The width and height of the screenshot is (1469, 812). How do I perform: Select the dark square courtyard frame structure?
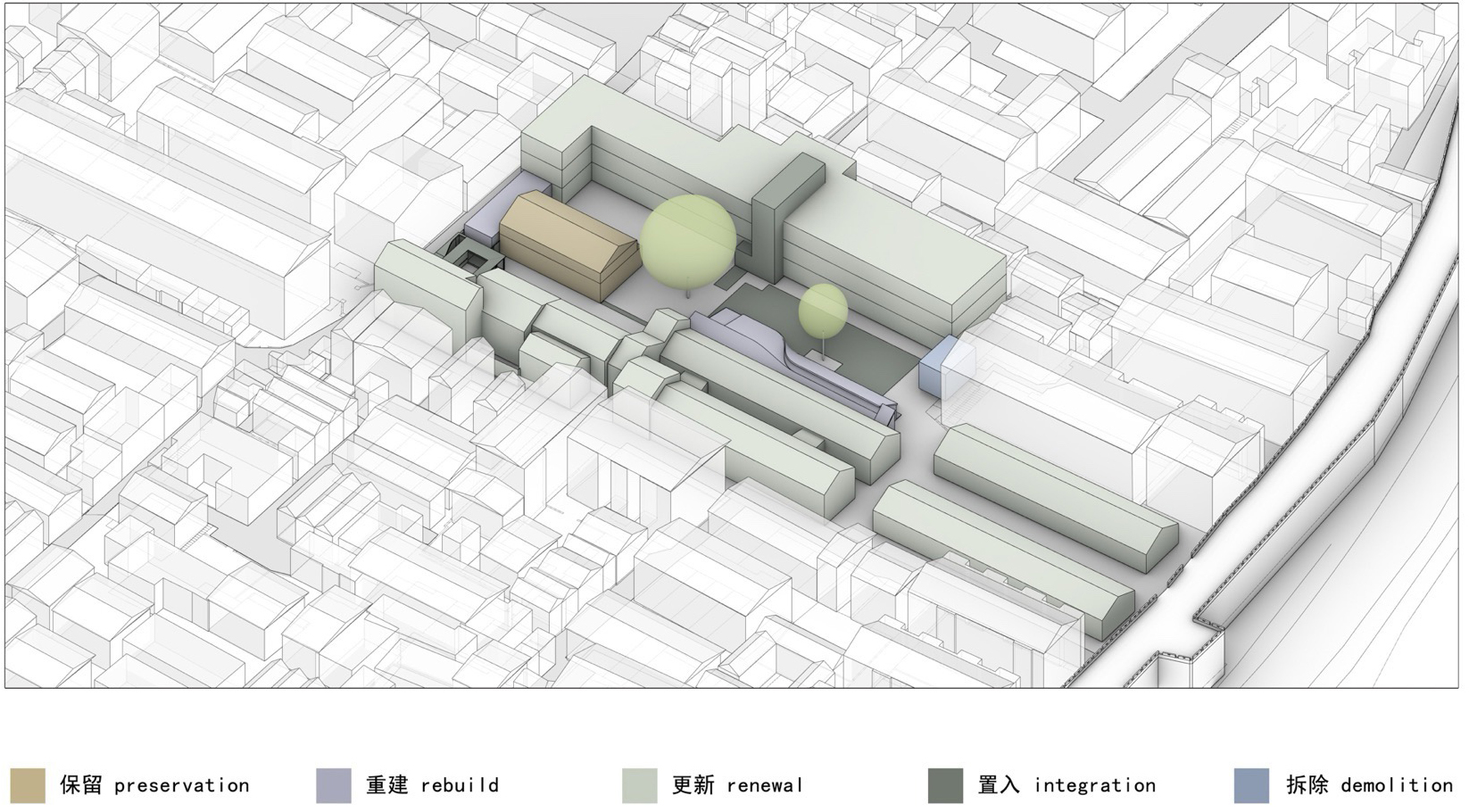pyautogui.click(x=474, y=259)
